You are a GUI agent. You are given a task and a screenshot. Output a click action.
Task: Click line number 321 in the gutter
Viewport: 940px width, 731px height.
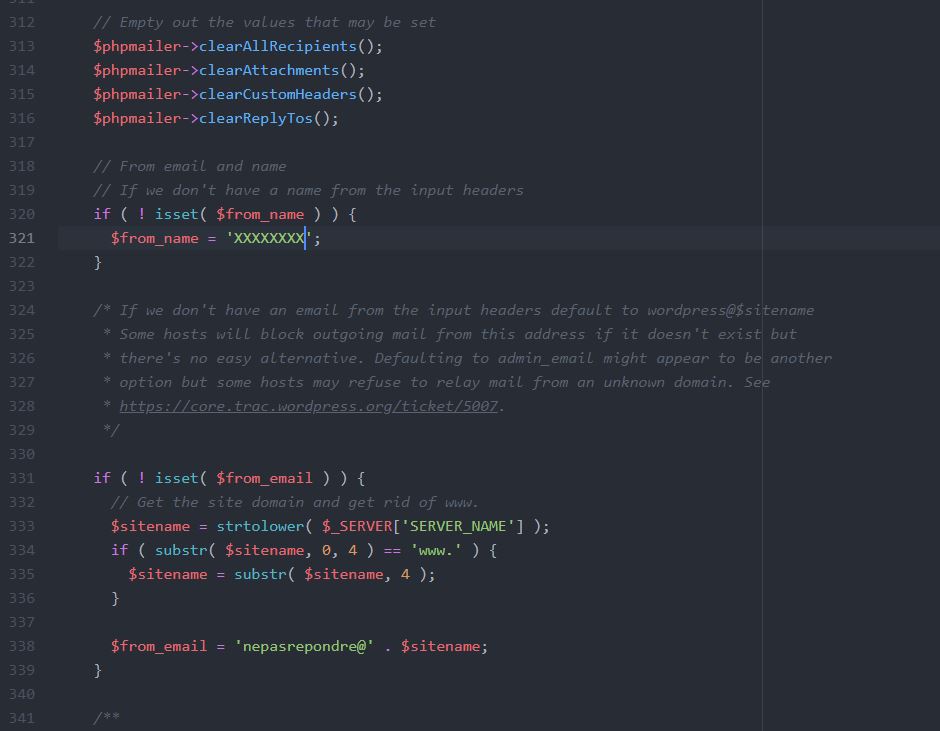tap(20, 238)
